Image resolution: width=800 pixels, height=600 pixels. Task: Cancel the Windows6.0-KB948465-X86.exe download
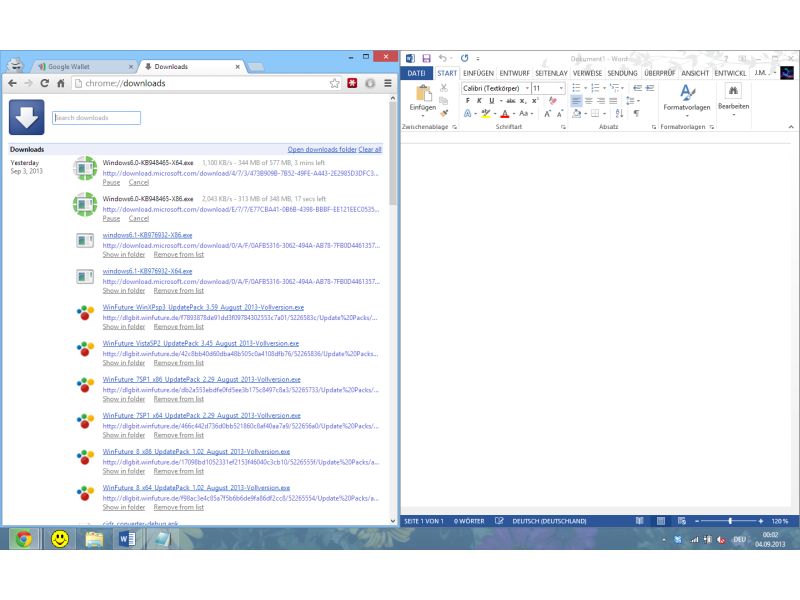point(139,219)
